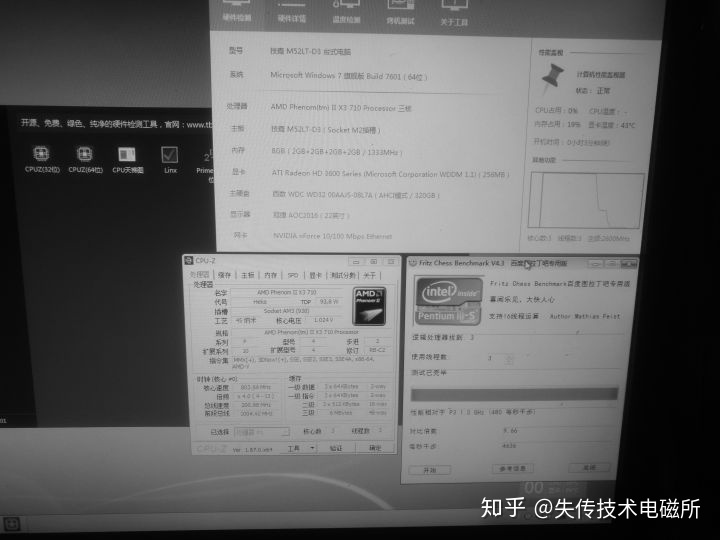Select the 主板 tab in CPU-Z
Screen dimensions: 720x540
tap(248, 275)
